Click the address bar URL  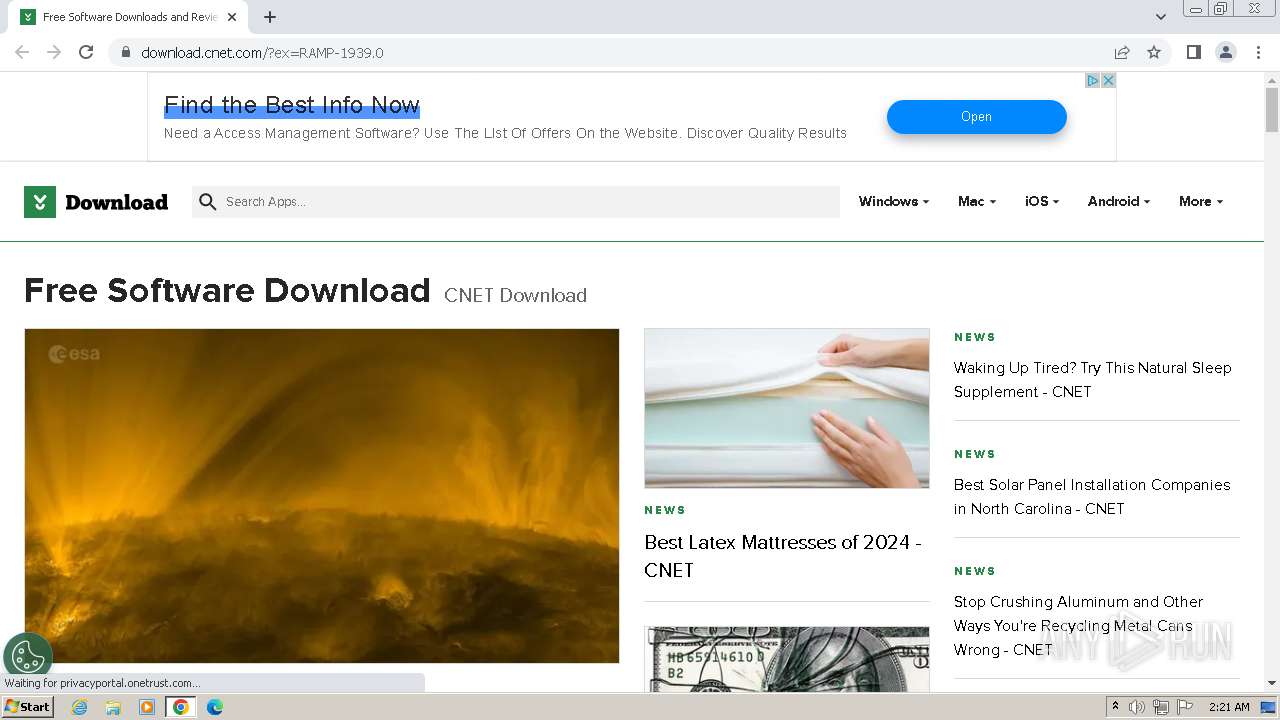tap(262, 52)
